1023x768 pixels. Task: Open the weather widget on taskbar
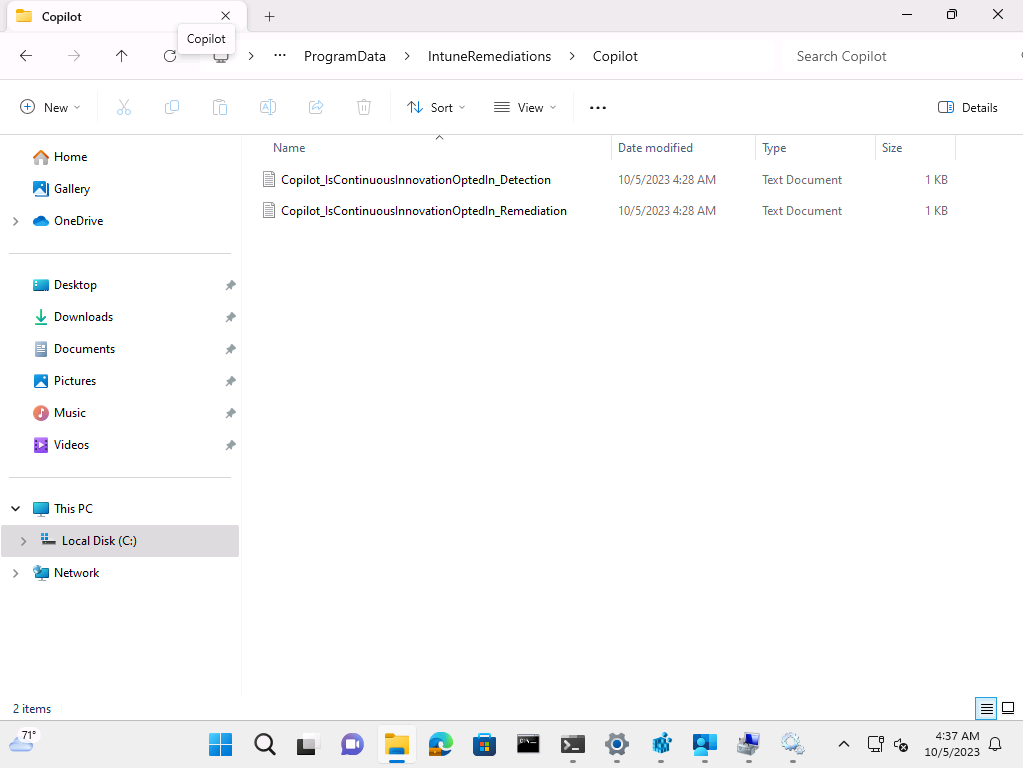pyautogui.click(x=23, y=743)
